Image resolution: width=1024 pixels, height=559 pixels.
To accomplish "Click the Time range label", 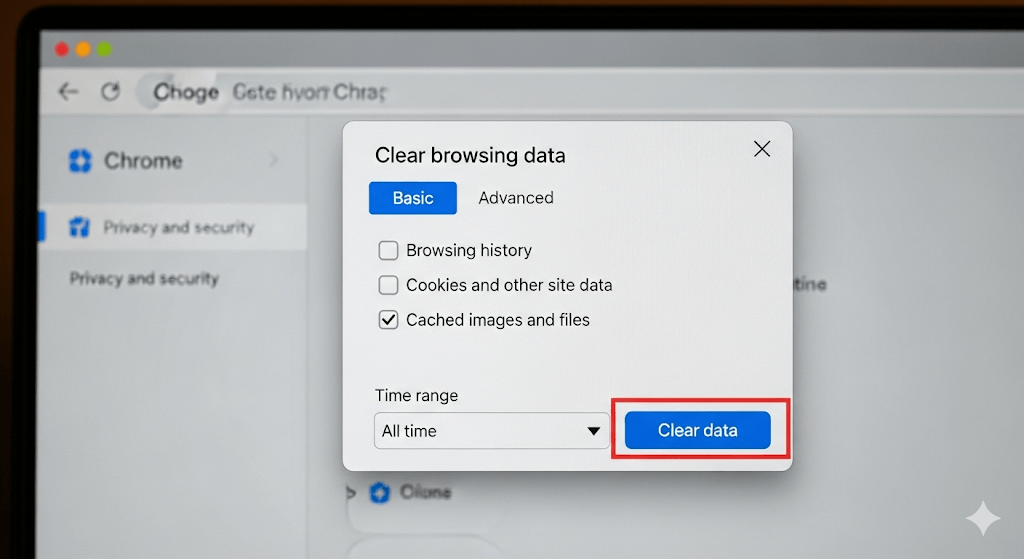I will 417,396.
